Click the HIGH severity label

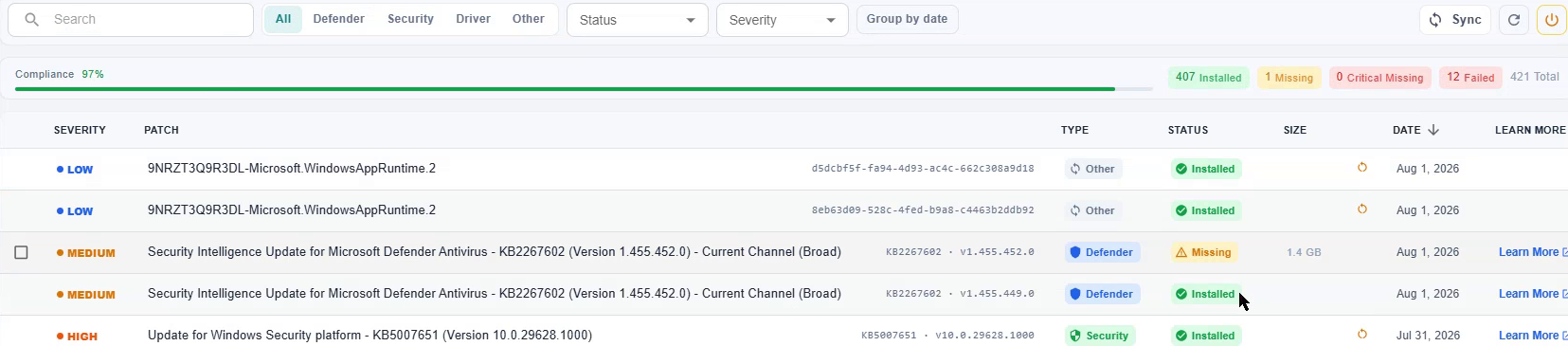point(77,337)
